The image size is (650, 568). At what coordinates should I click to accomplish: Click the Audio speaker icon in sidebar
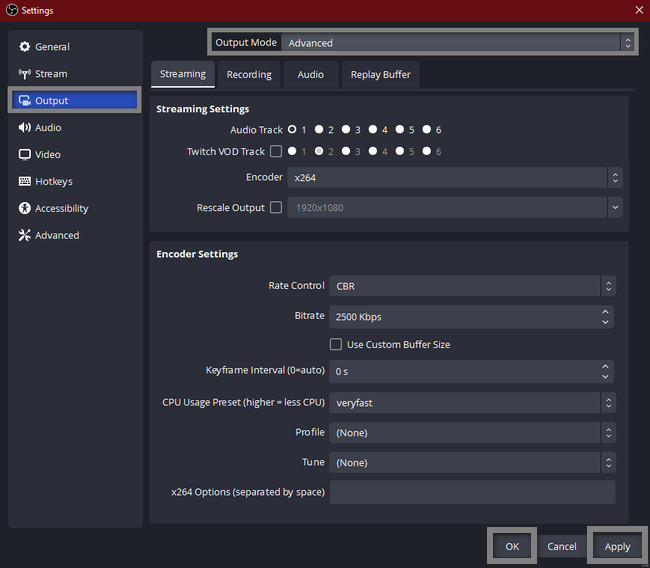click(x=25, y=128)
